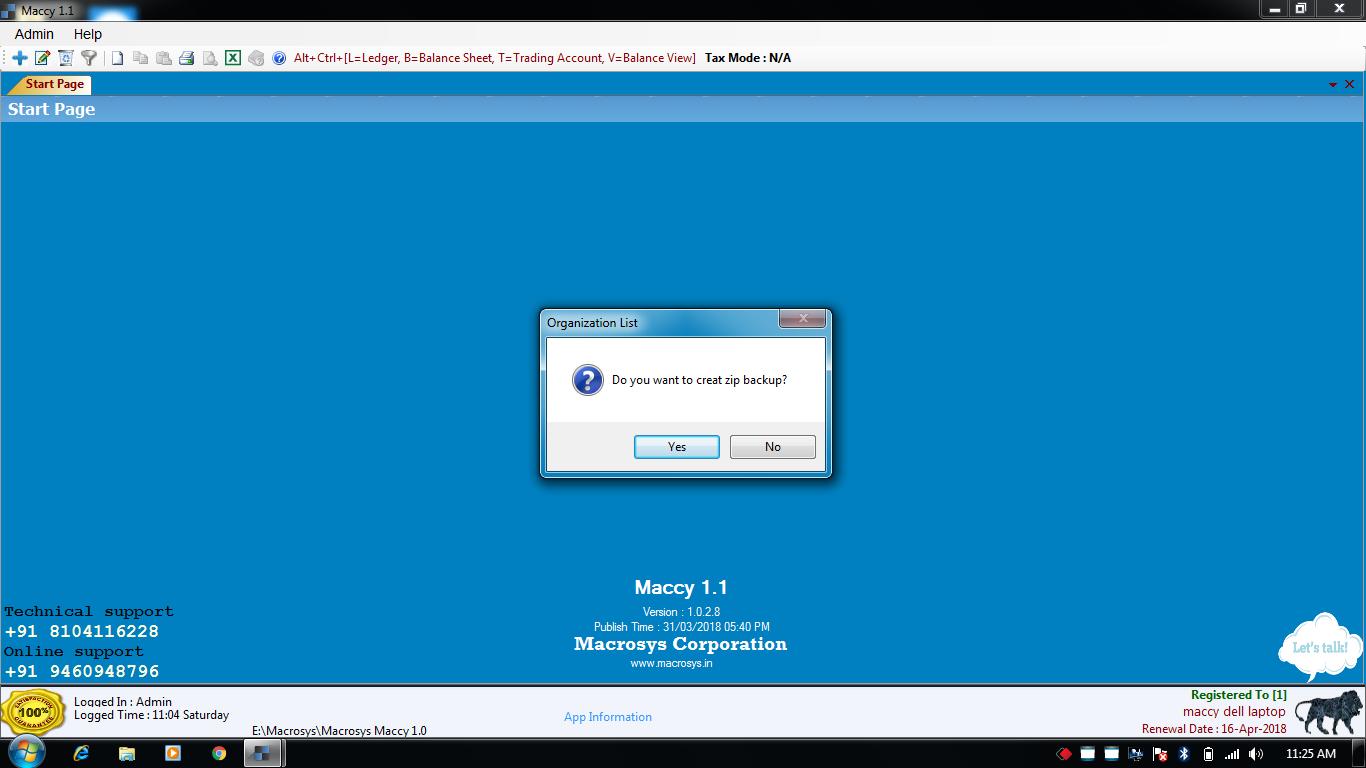Click the Filter funnel toolbar icon

(x=89, y=58)
